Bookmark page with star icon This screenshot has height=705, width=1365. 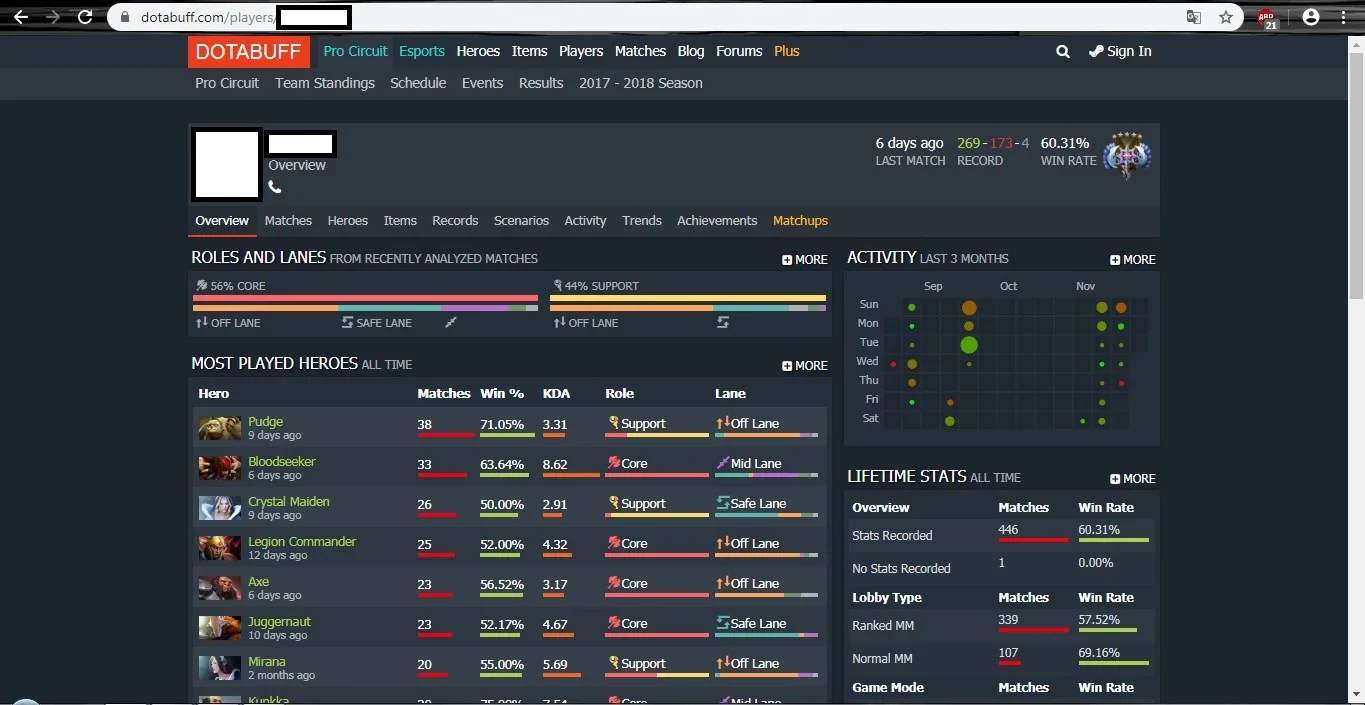(x=1226, y=17)
